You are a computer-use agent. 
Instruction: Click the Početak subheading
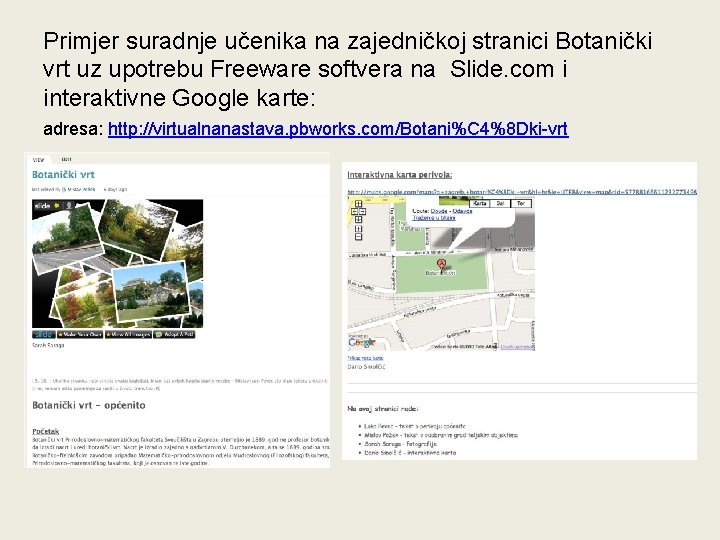[x=45, y=431]
